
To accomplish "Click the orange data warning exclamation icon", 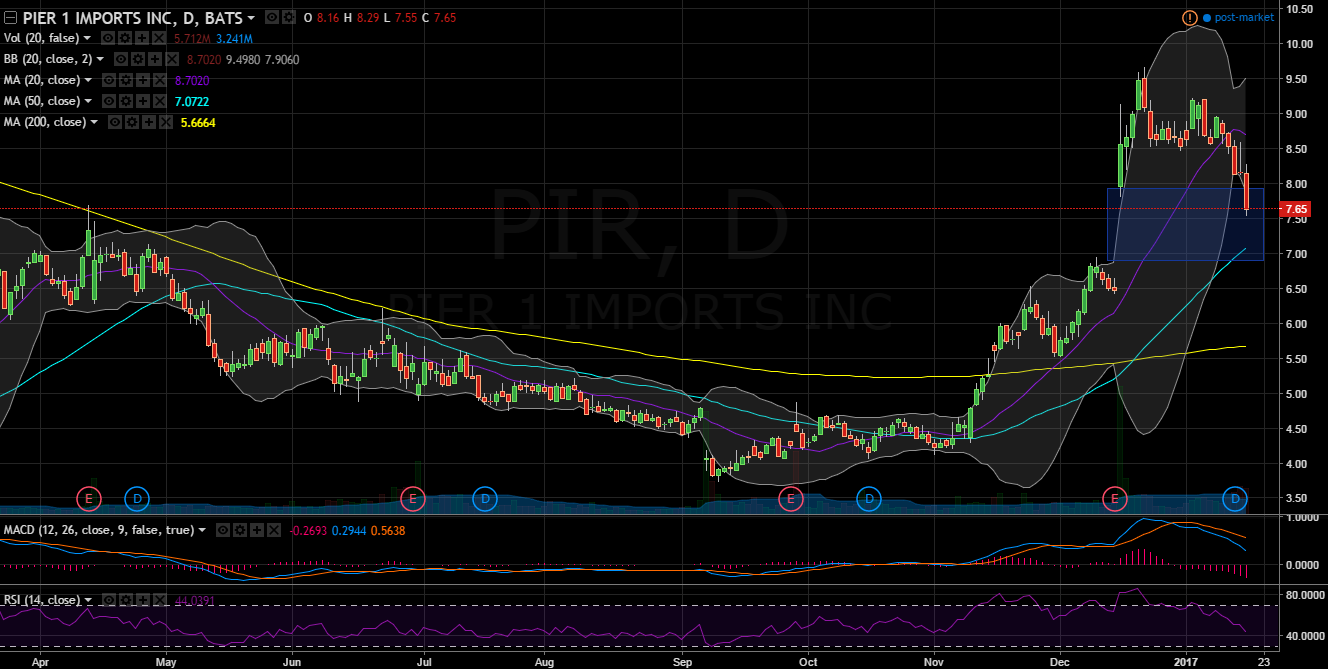I will click(x=1189, y=18).
